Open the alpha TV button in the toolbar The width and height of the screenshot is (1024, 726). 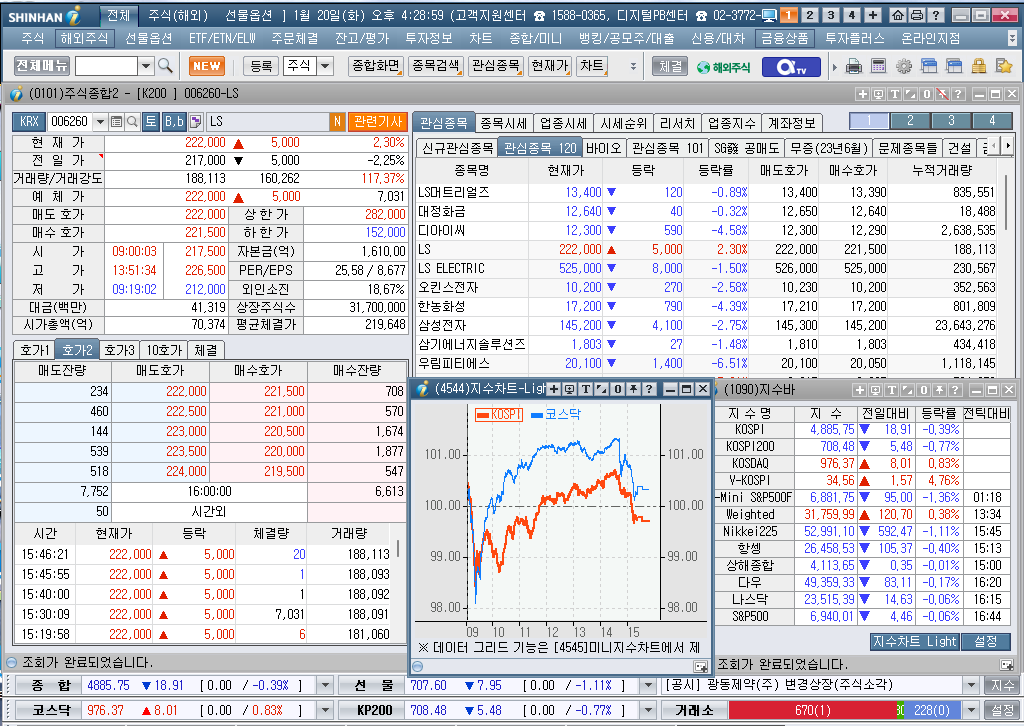coord(791,67)
